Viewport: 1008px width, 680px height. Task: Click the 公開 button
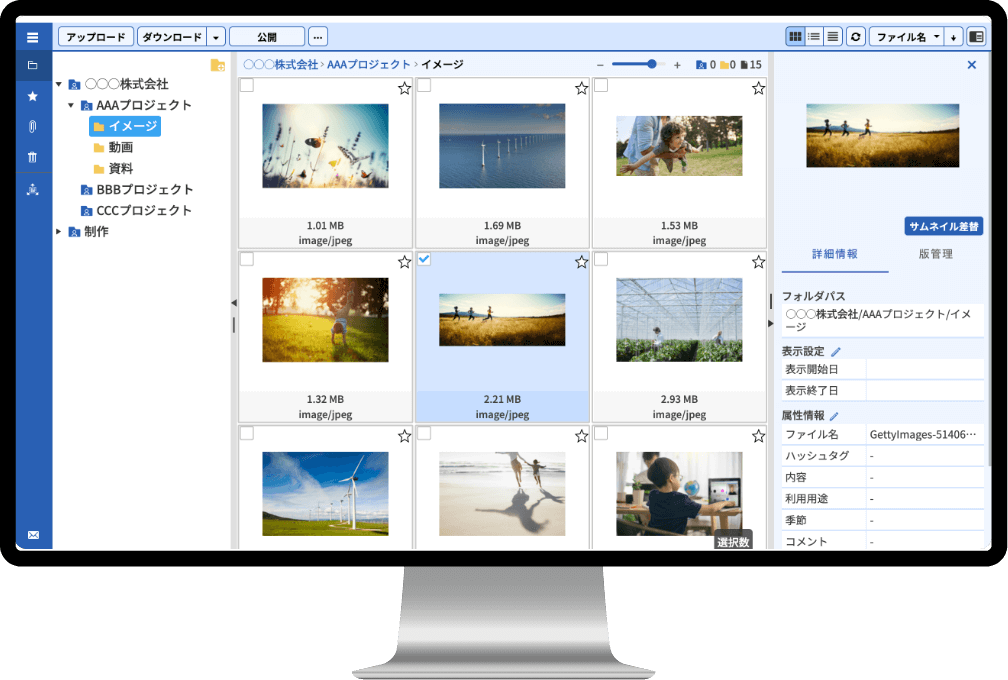pyautogui.click(x=267, y=37)
